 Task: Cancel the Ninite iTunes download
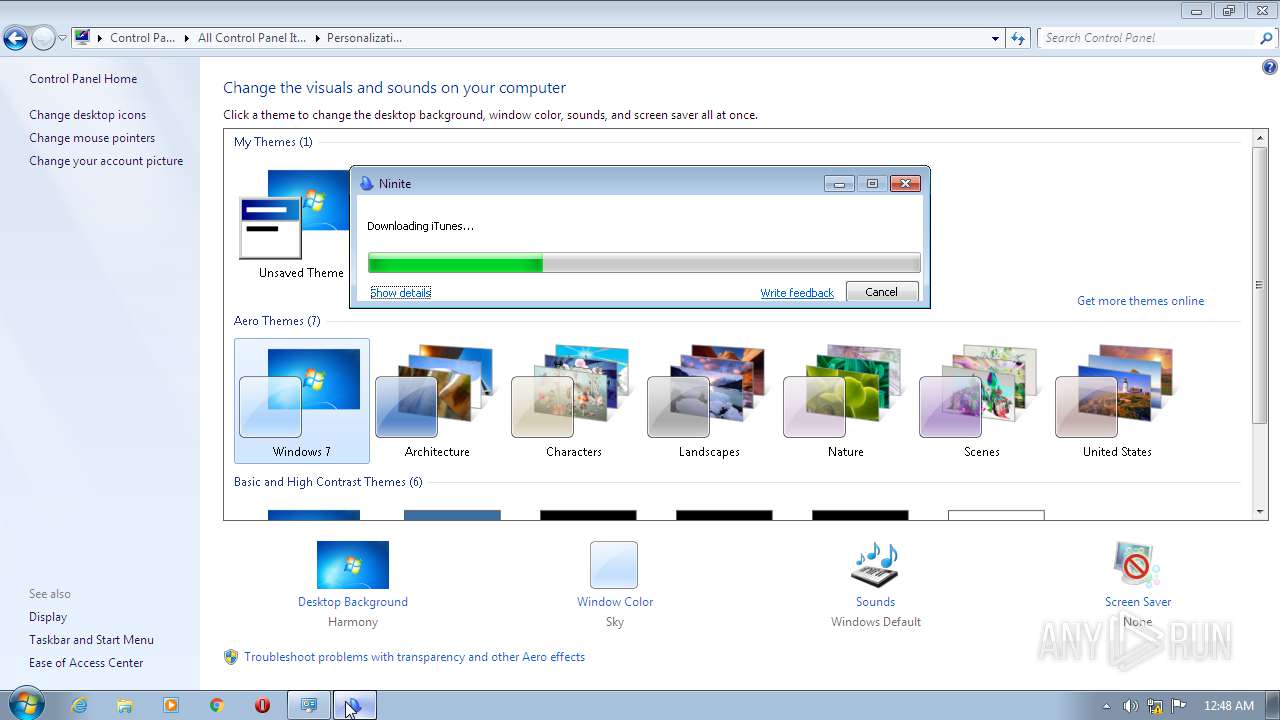point(881,292)
